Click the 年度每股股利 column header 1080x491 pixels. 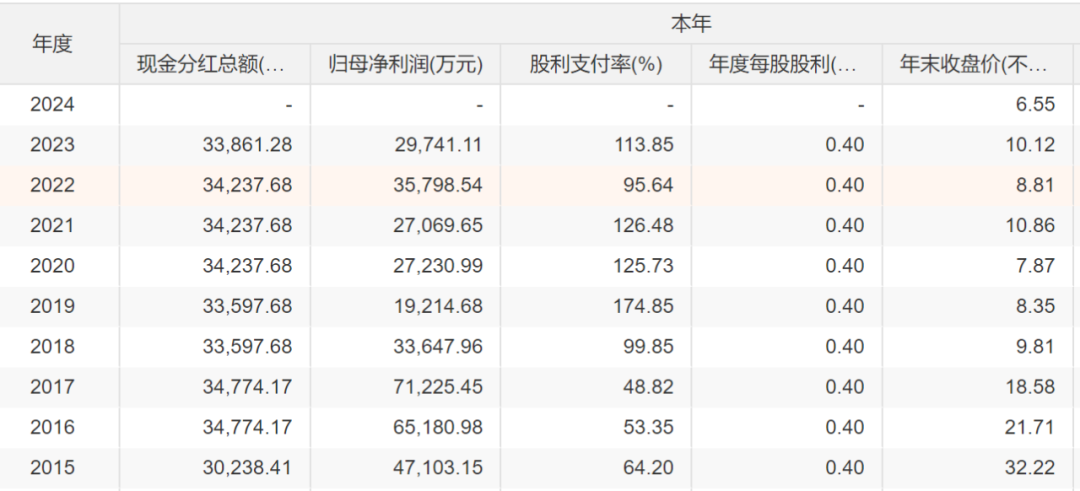(784, 65)
